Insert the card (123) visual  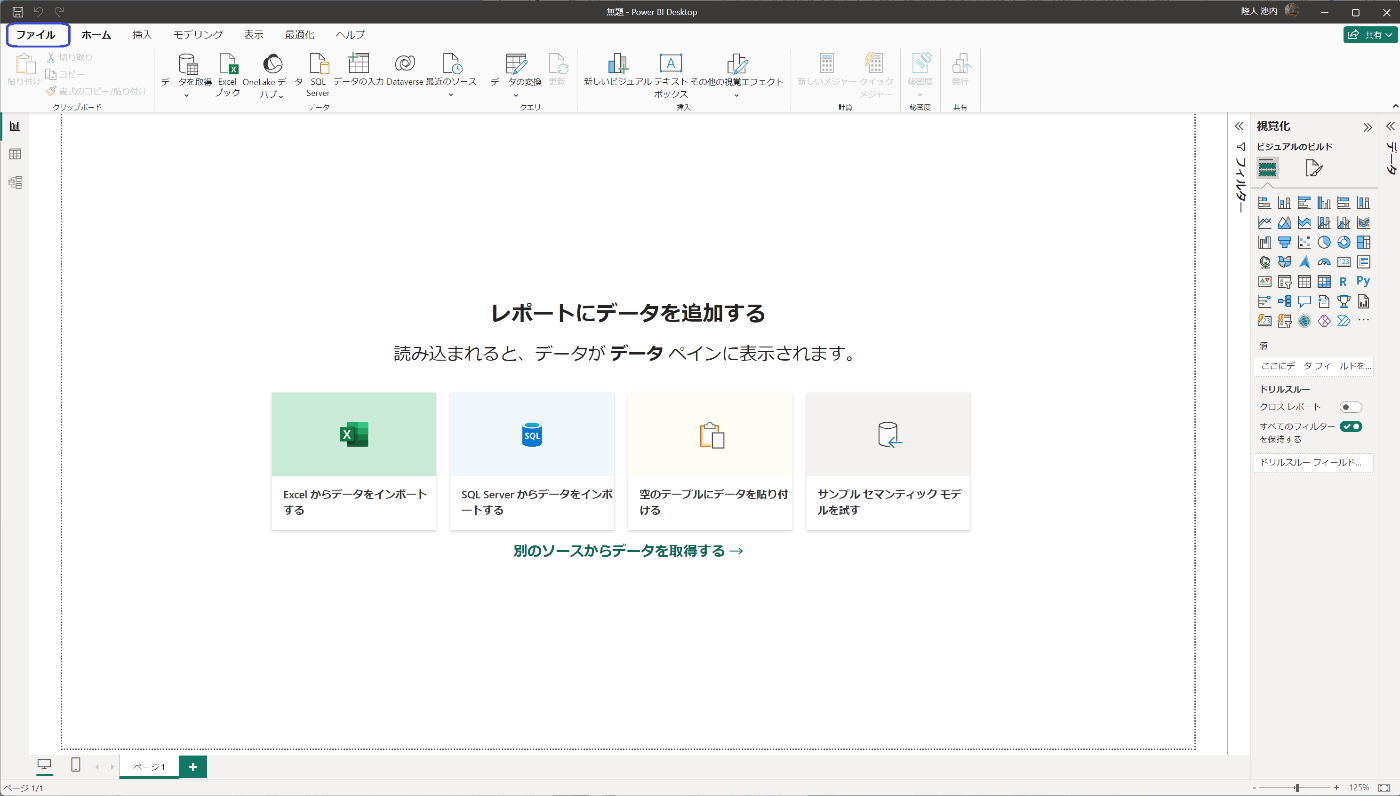pyautogui.click(x=1344, y=262)
